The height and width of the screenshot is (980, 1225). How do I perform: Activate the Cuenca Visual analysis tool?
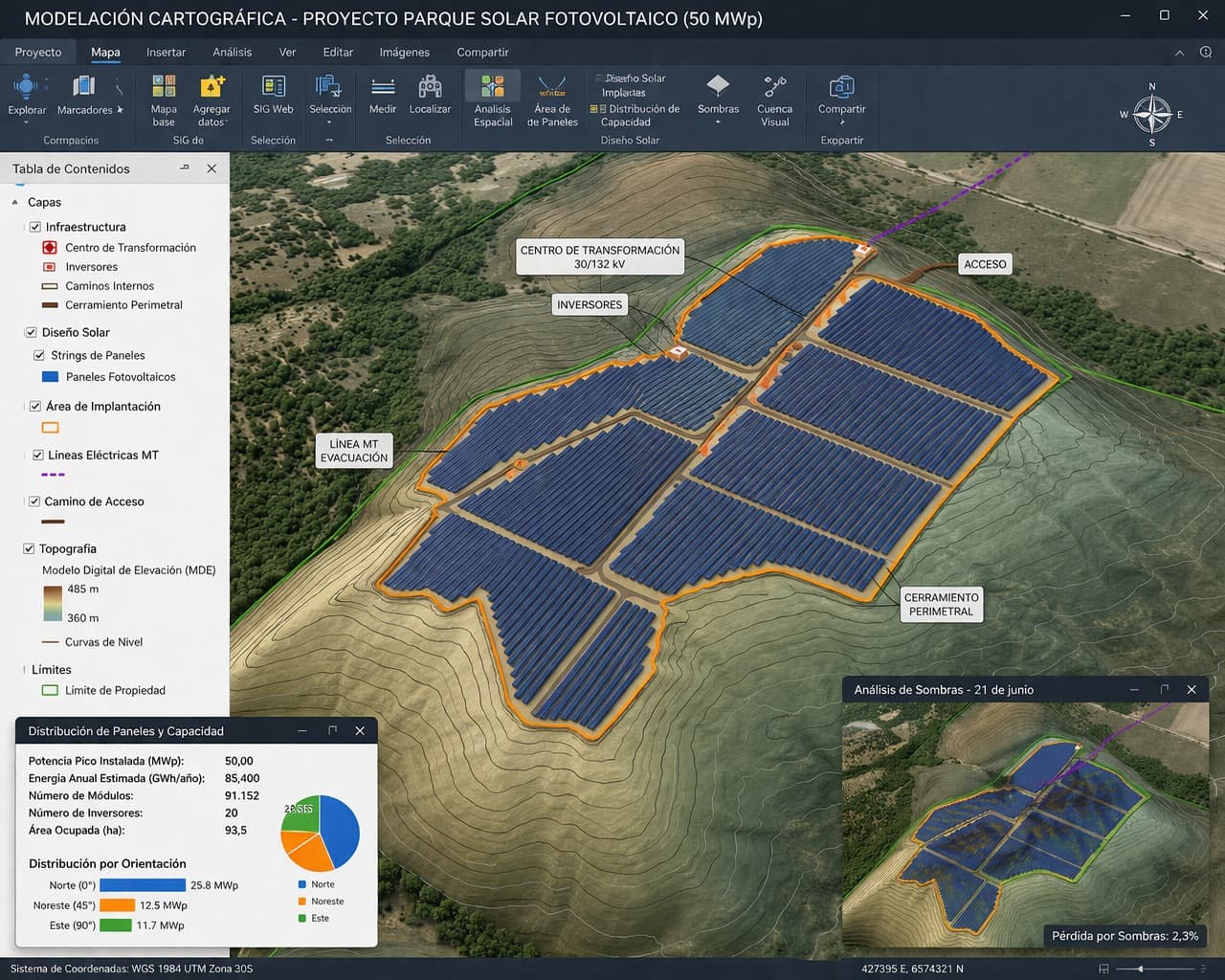click(775, 99)
